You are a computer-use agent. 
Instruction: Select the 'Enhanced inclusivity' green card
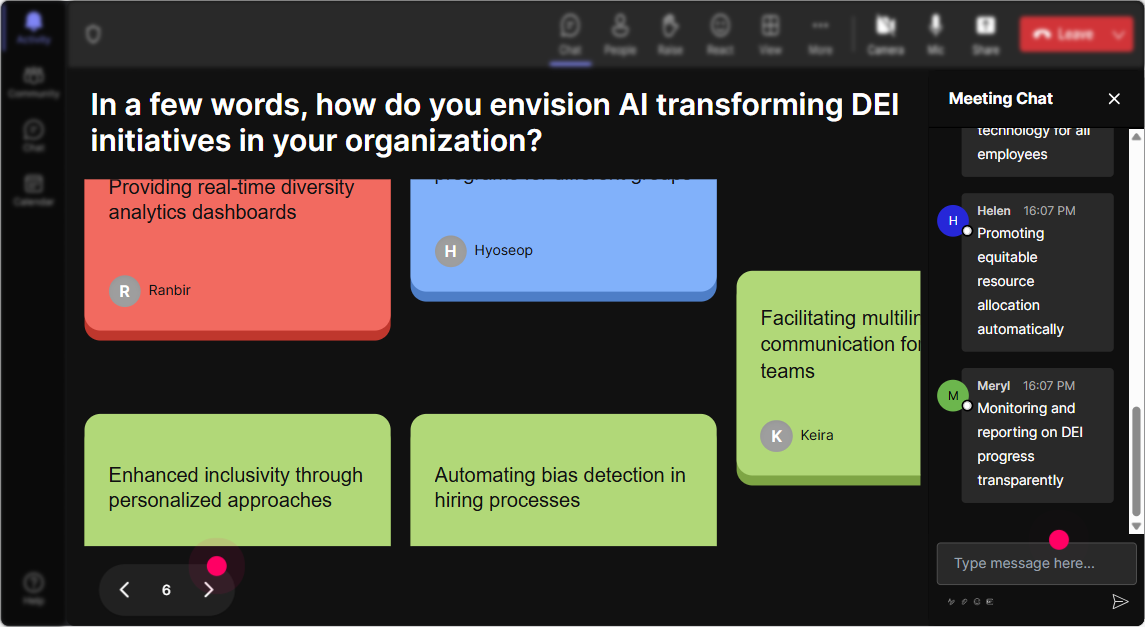coord(237,480)
